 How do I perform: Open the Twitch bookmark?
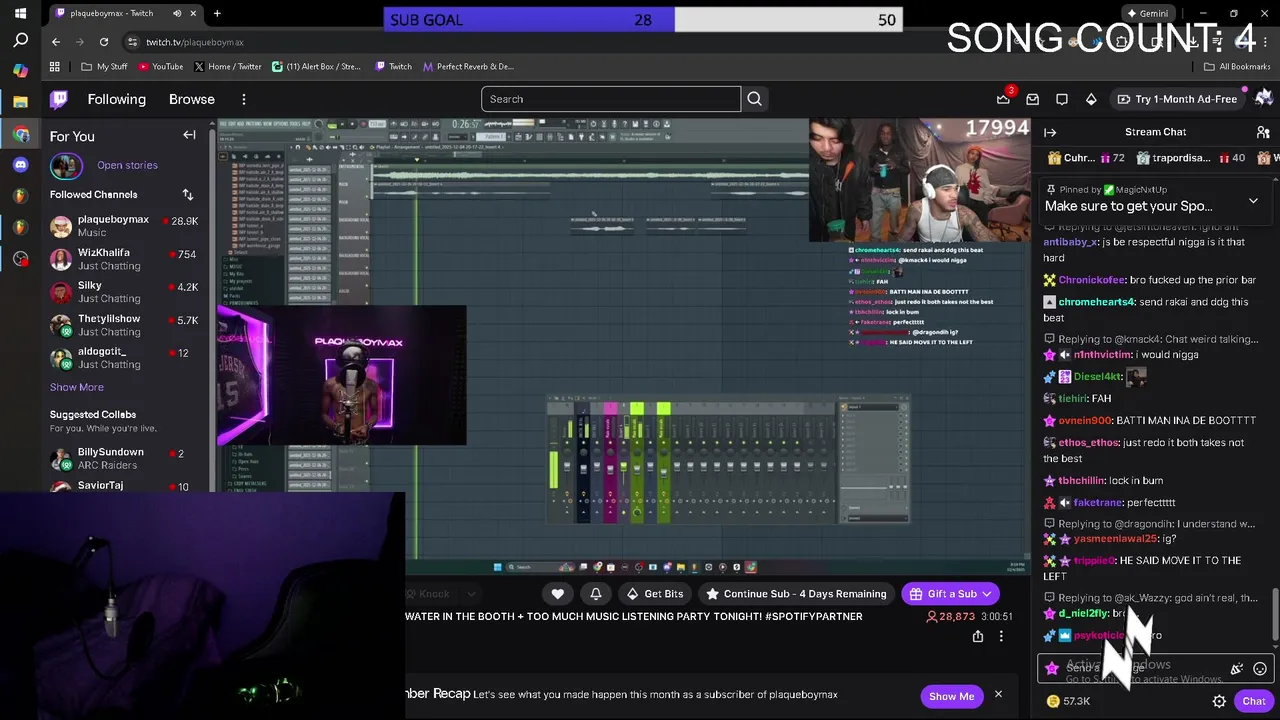(x=394, y=67)
